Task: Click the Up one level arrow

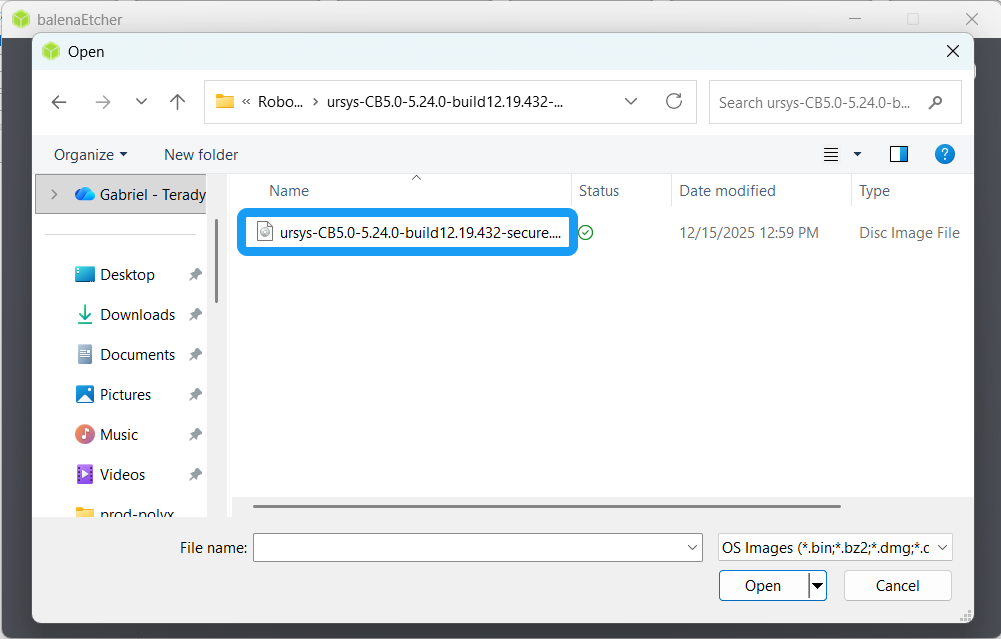Action: (x=177, y=102)
